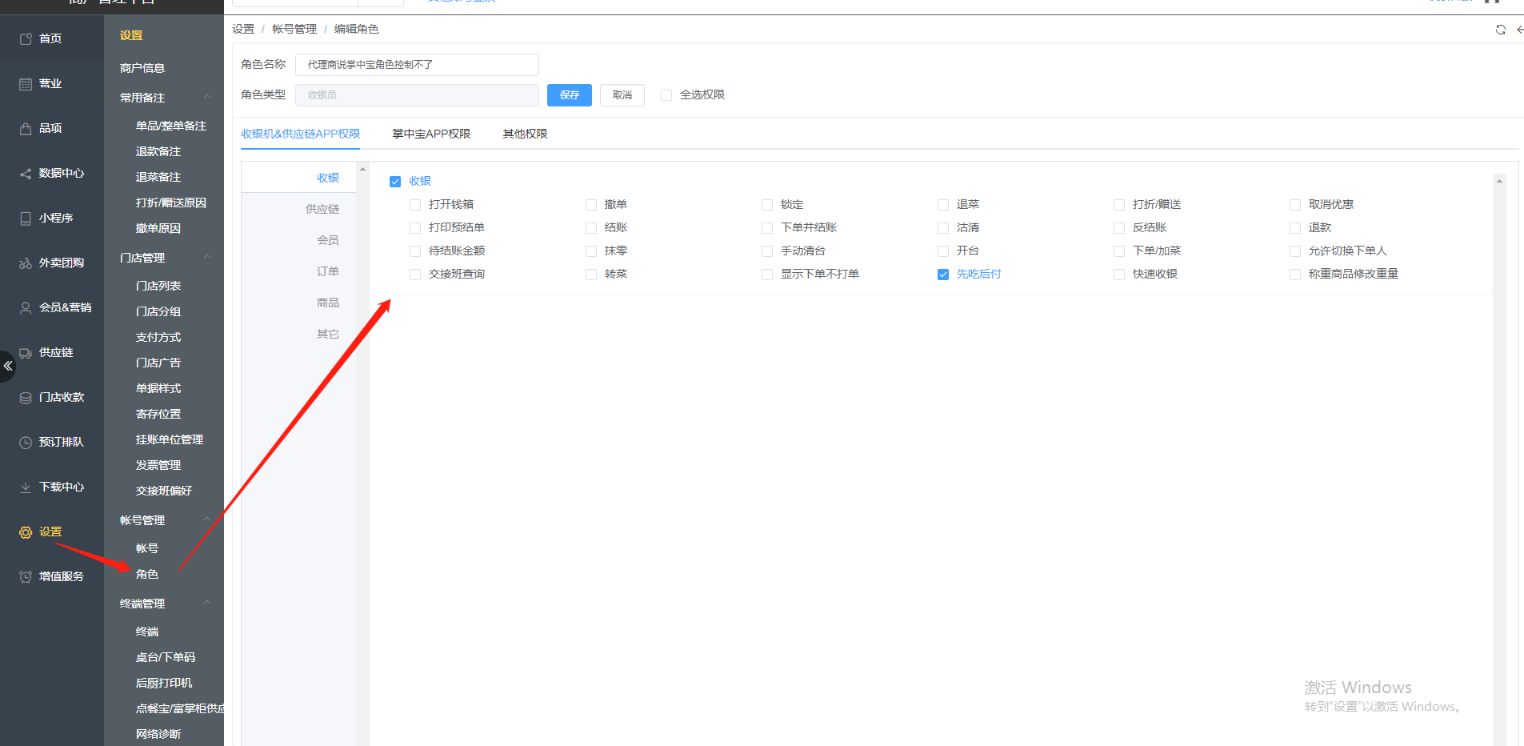Open the 会员&营销 person icon
The width and height of the screenshot is (1524, 746).
pos(26,308)
